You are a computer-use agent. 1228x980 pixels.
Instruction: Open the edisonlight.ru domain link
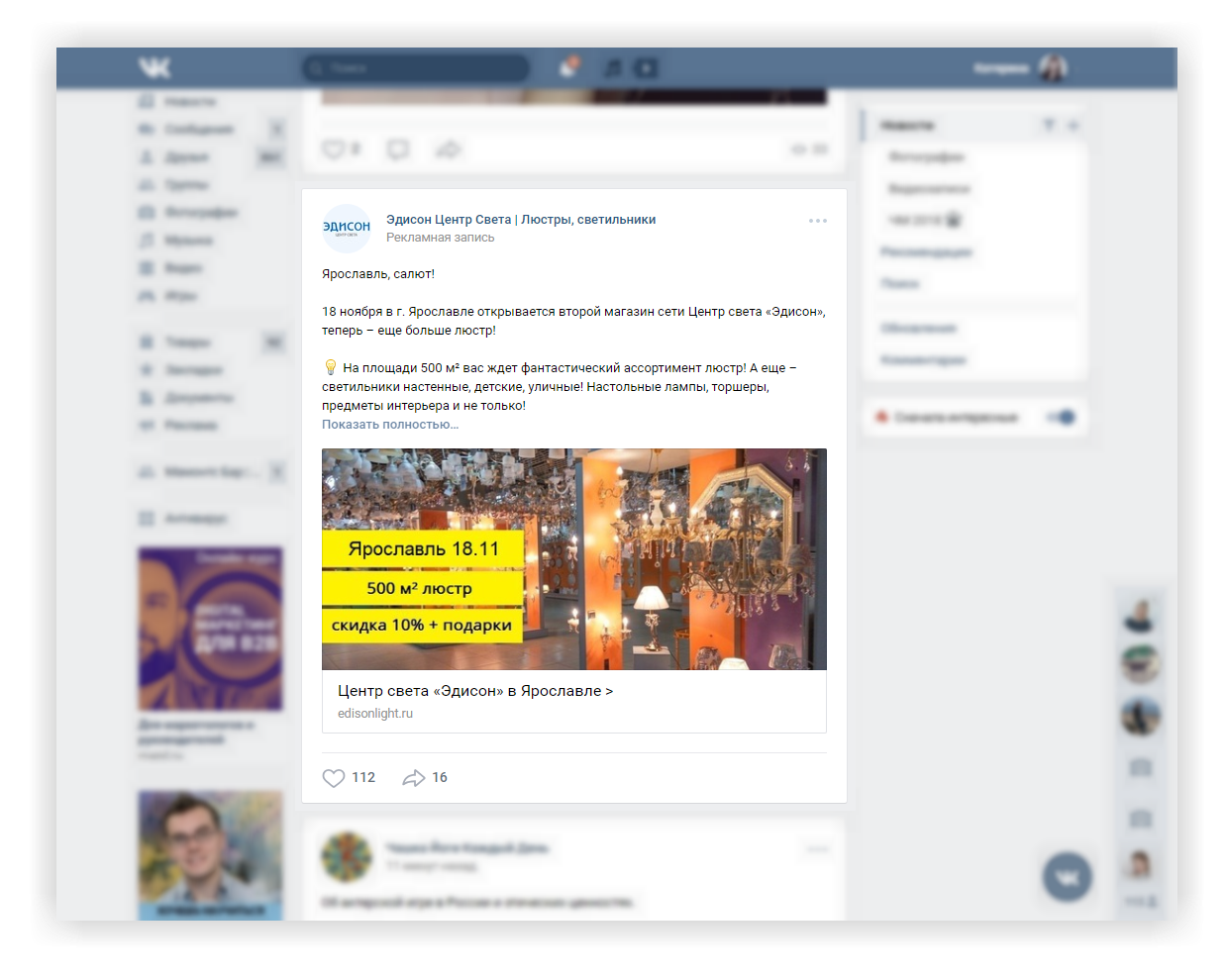pyautogui.click(x=375, y=714)
